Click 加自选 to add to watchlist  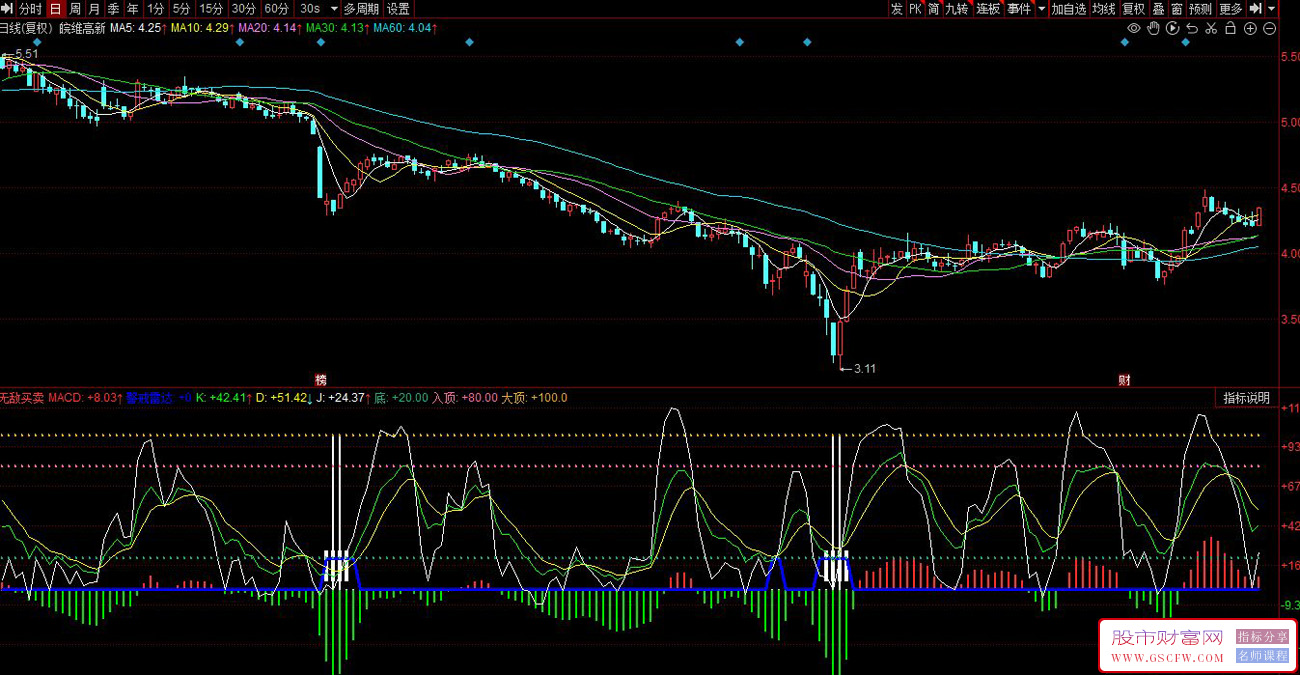coord(1069,8)
